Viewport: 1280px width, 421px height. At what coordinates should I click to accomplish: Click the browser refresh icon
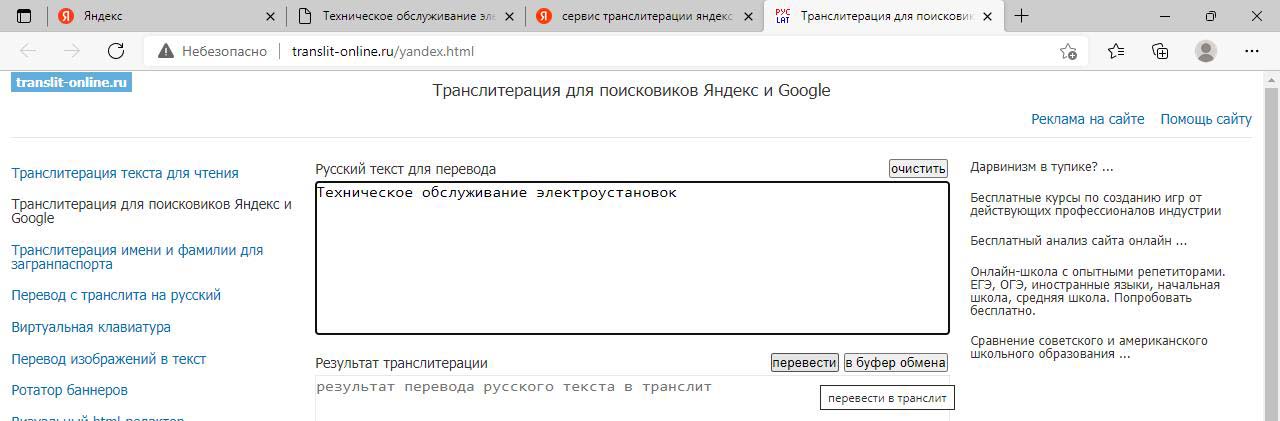(115, 51)
